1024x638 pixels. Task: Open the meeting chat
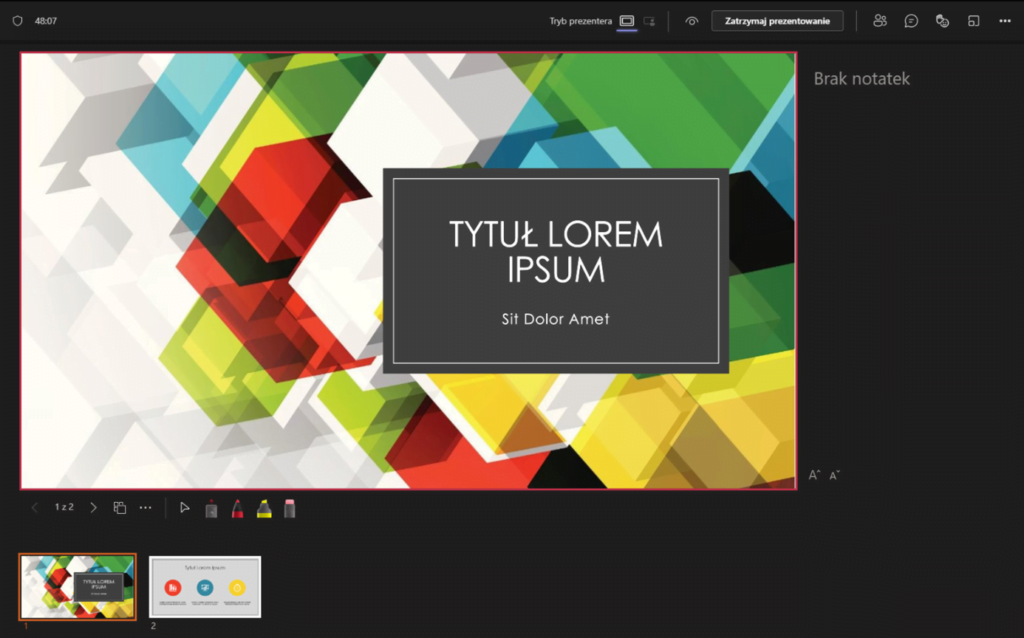pyautogui.click(x=911, y=21)
